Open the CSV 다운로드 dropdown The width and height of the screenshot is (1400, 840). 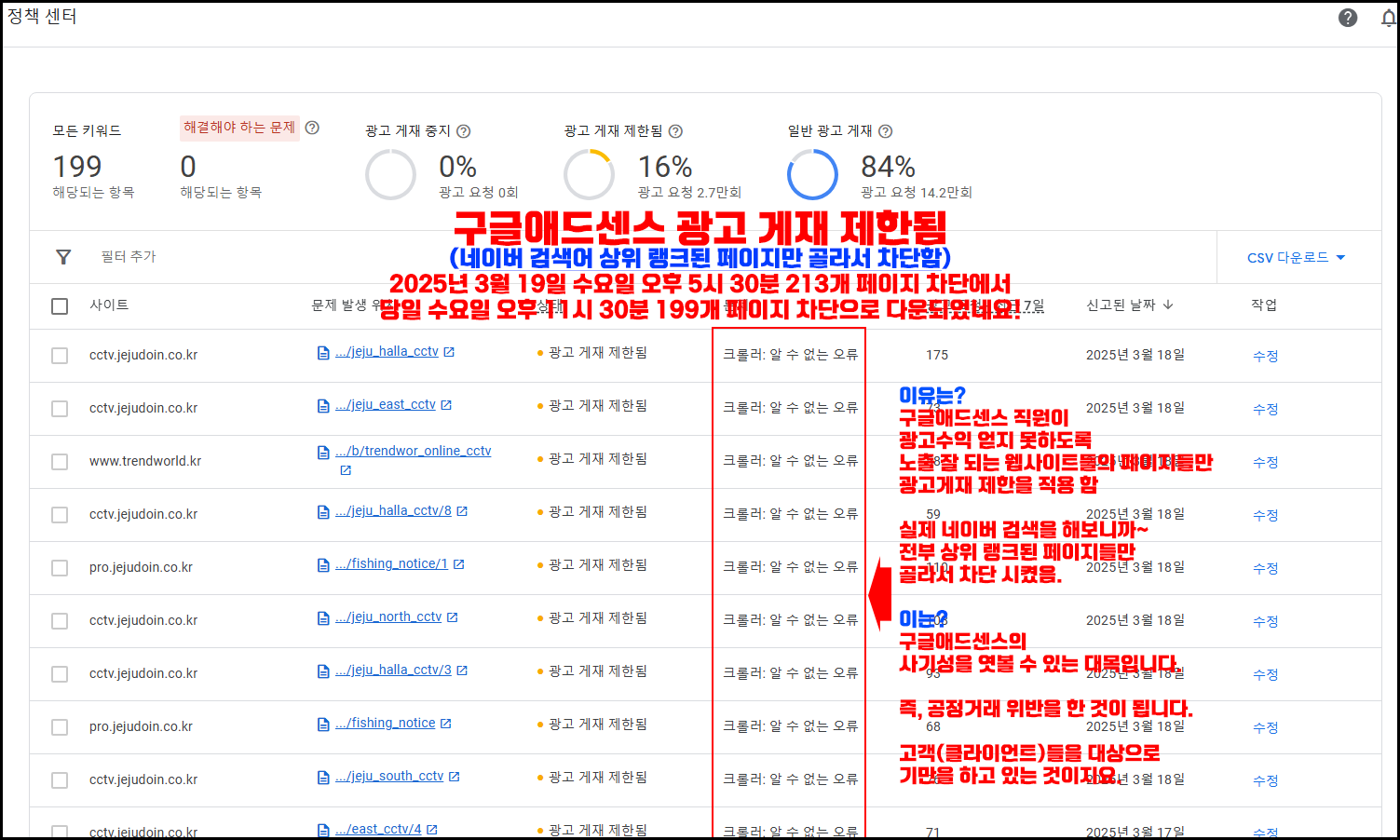point(1296,258)
